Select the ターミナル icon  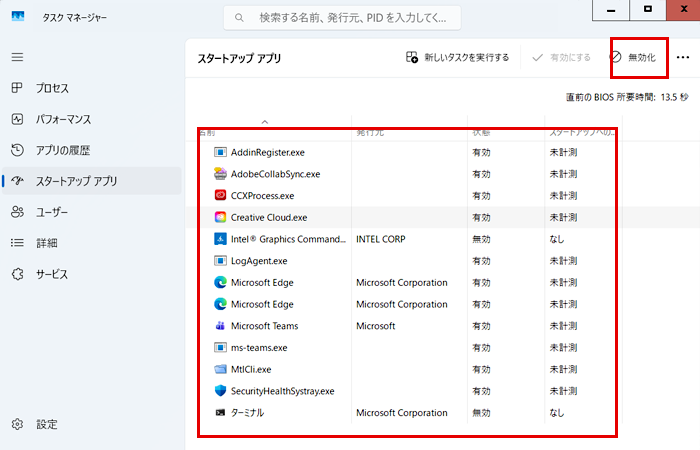tap(220, 412)
